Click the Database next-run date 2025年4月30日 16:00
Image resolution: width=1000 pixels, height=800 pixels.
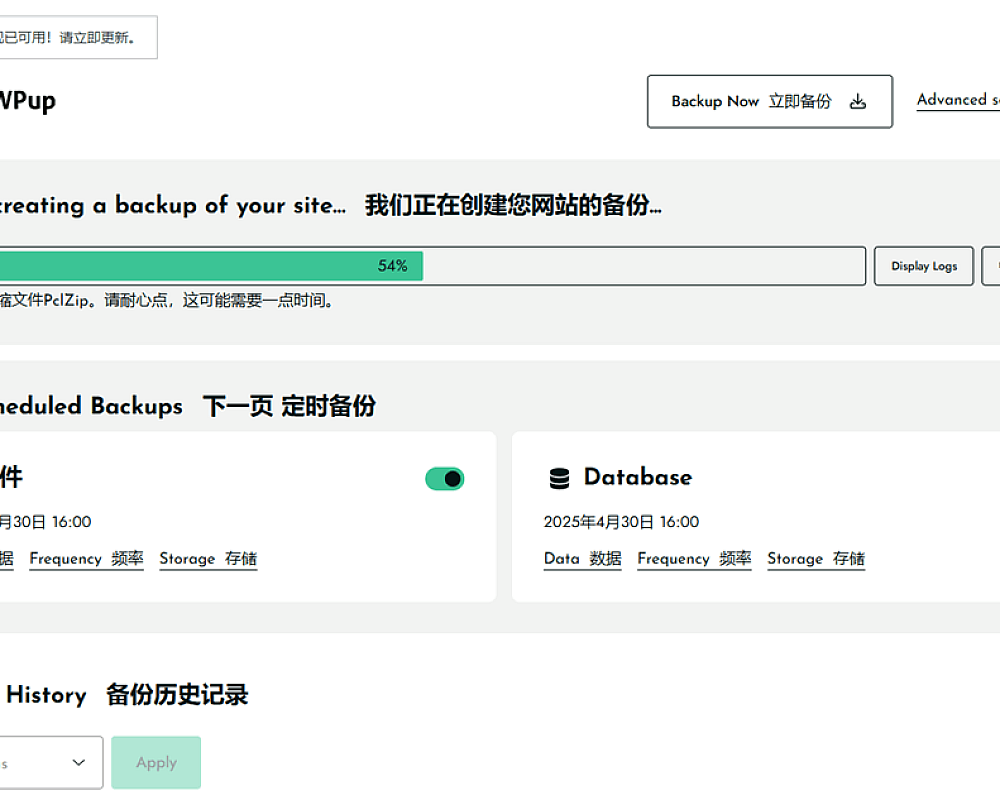point(621,522)
